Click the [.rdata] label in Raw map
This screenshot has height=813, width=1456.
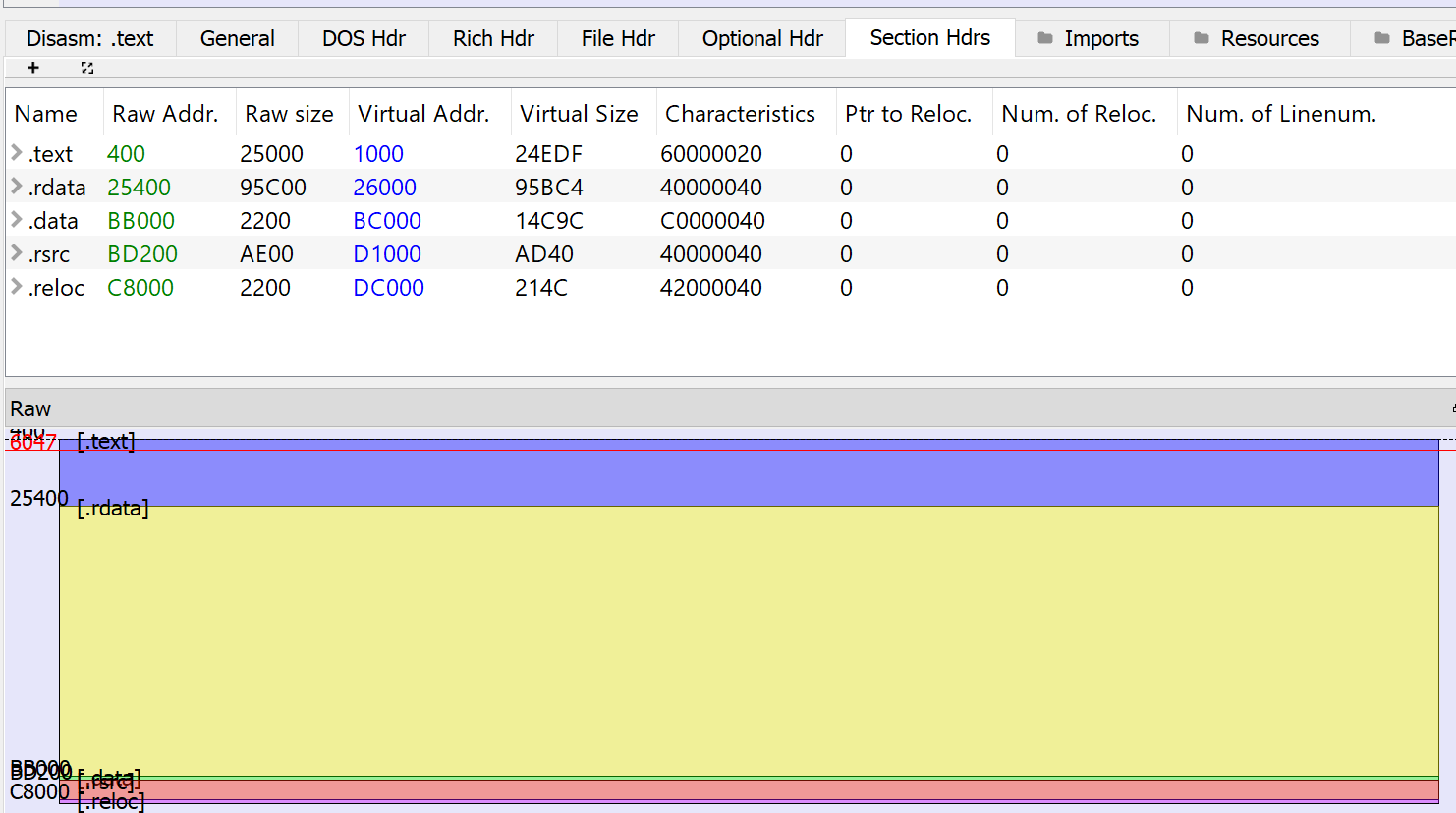click(x=113, y=508)
